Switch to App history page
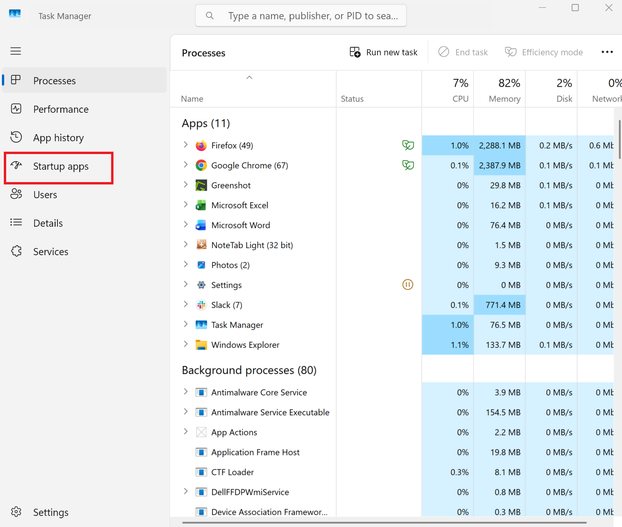The width and height of the screenshot is (622, 527). (x=84, y=138)
